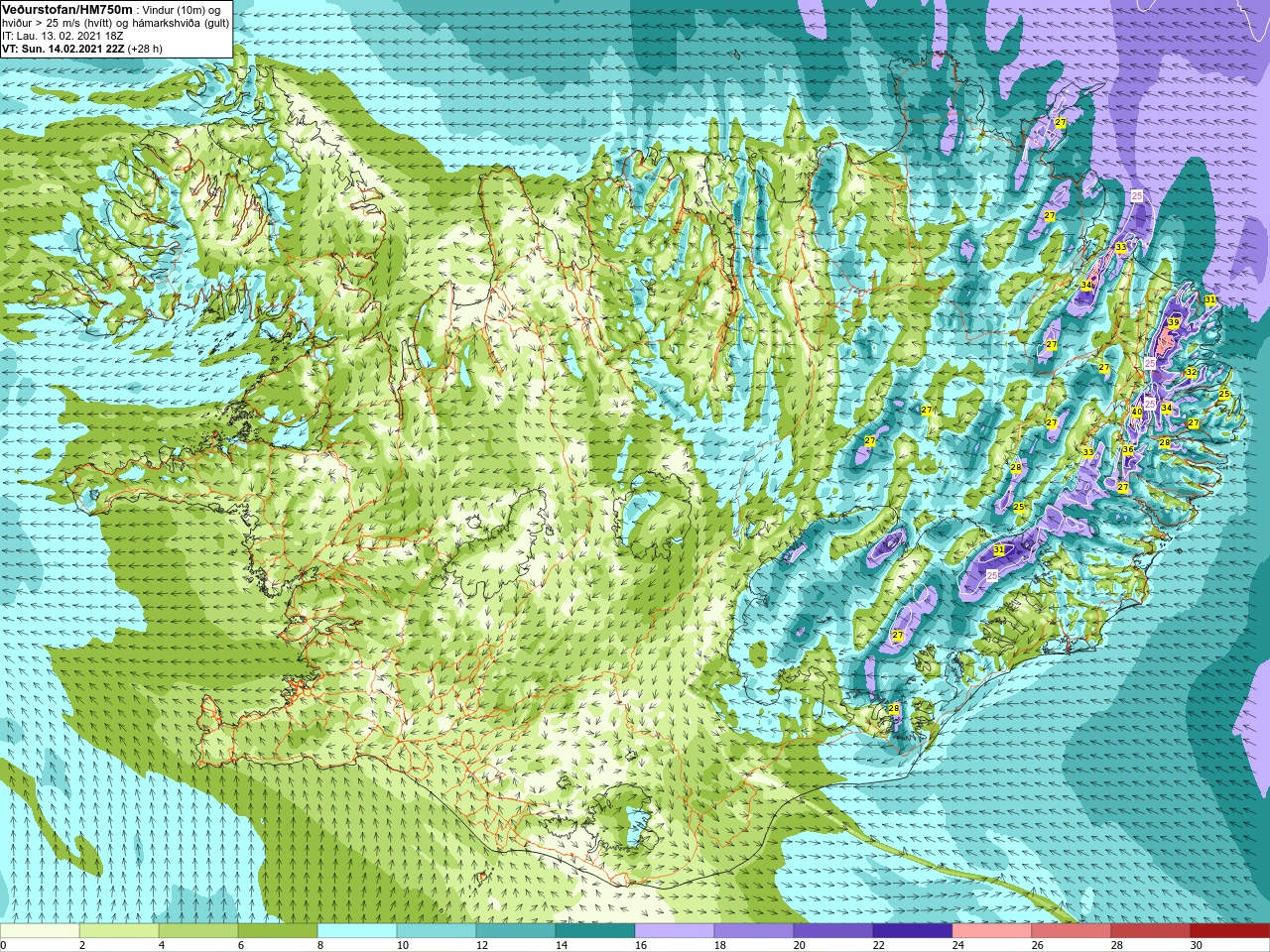Pick the 8–10 m/s light cyan legend swatch
This screenshot has width=1270, height=952.
[x=357, y=931]
